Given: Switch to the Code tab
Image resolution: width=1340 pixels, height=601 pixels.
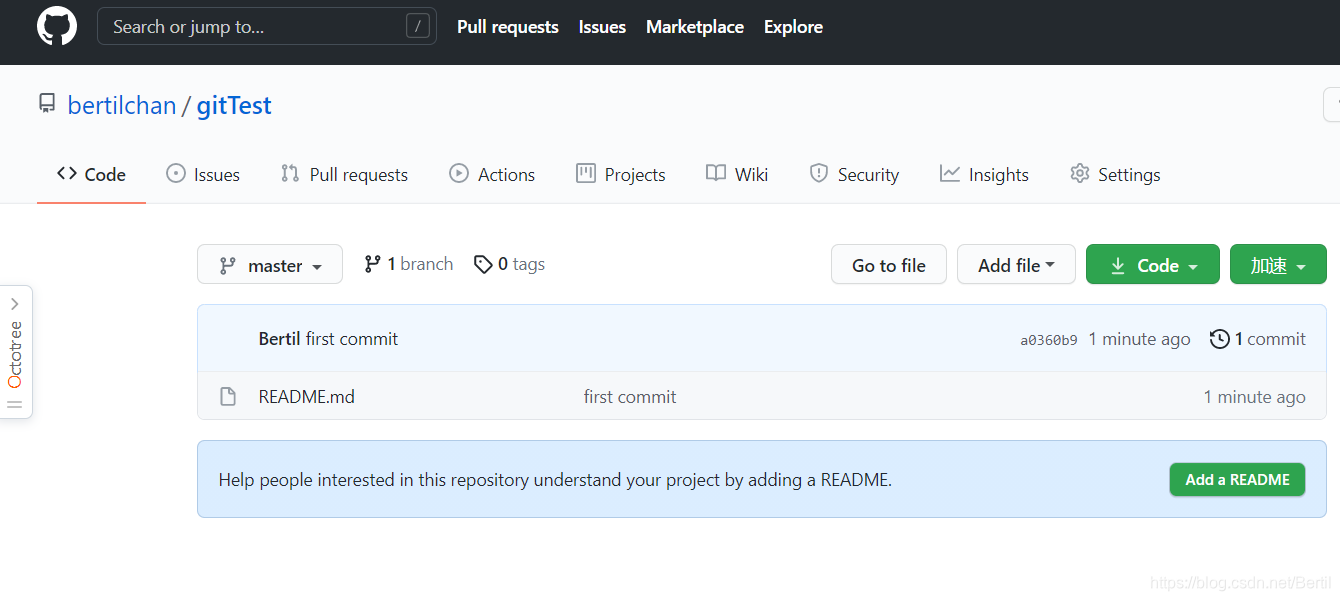Looking at the screenshot, I should [91, 174].
